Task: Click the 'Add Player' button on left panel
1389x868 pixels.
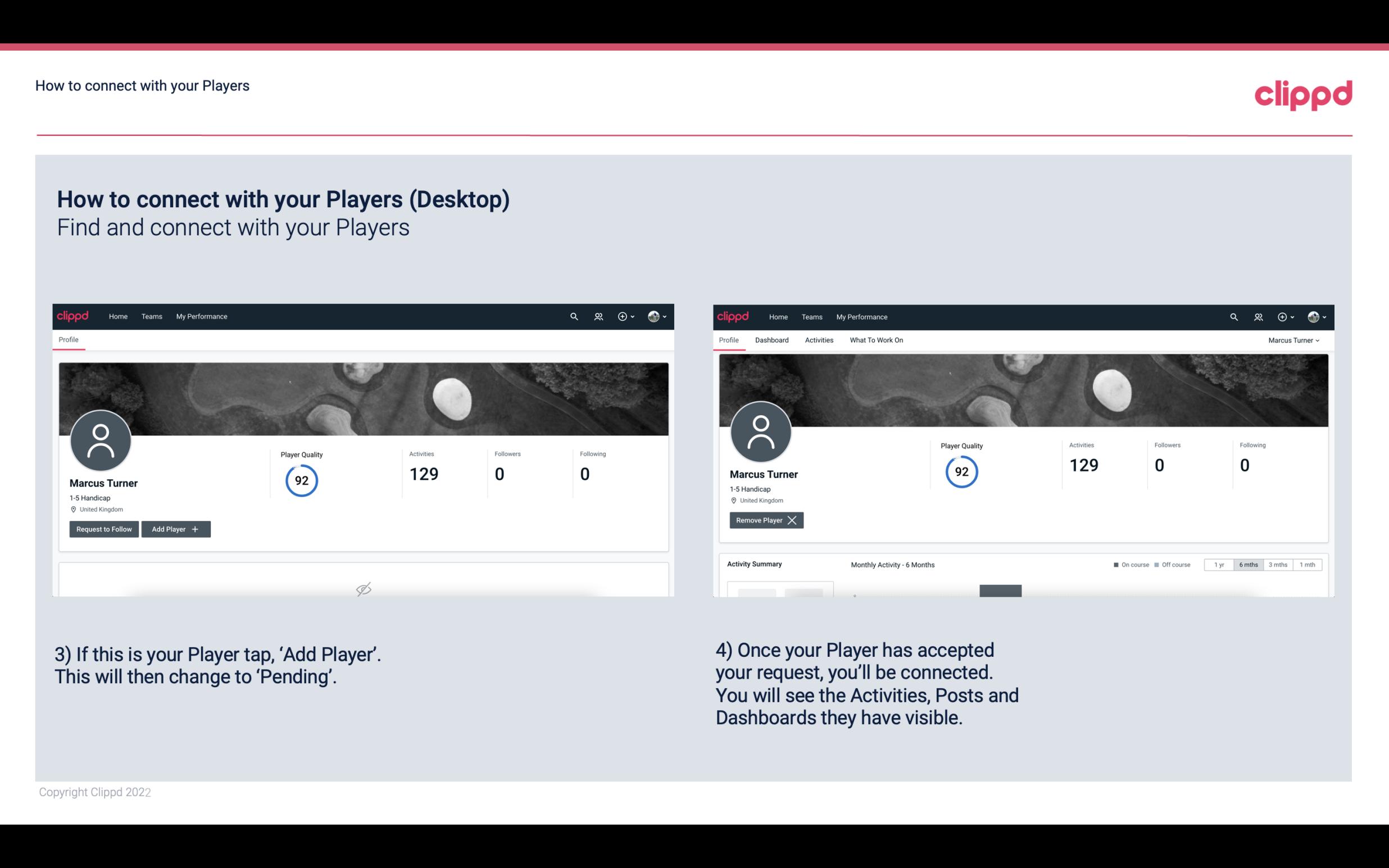Action: click(176, 528)
